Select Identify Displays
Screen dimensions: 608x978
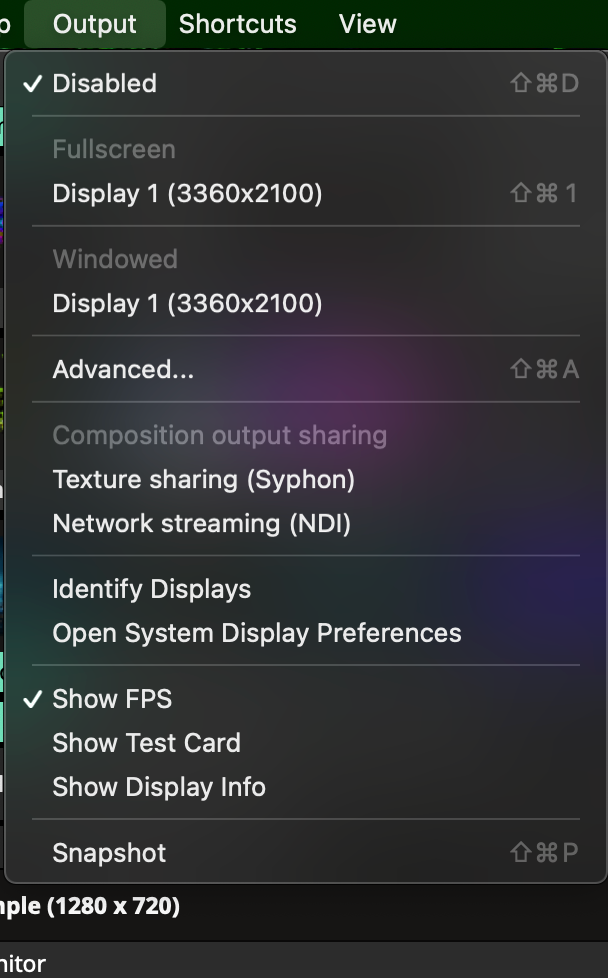click(x=151, y=590)
